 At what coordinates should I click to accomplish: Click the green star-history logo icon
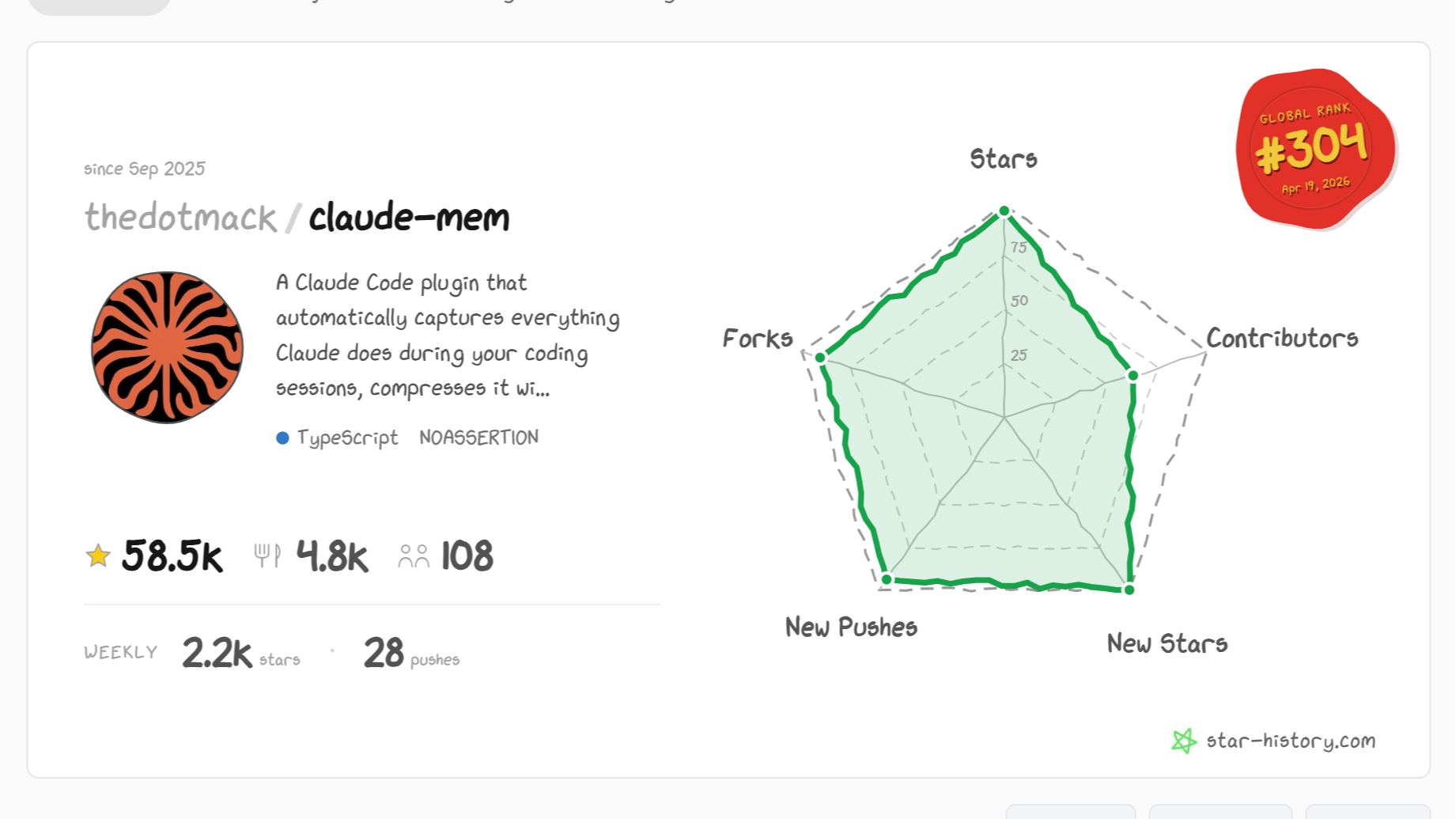1184,741
